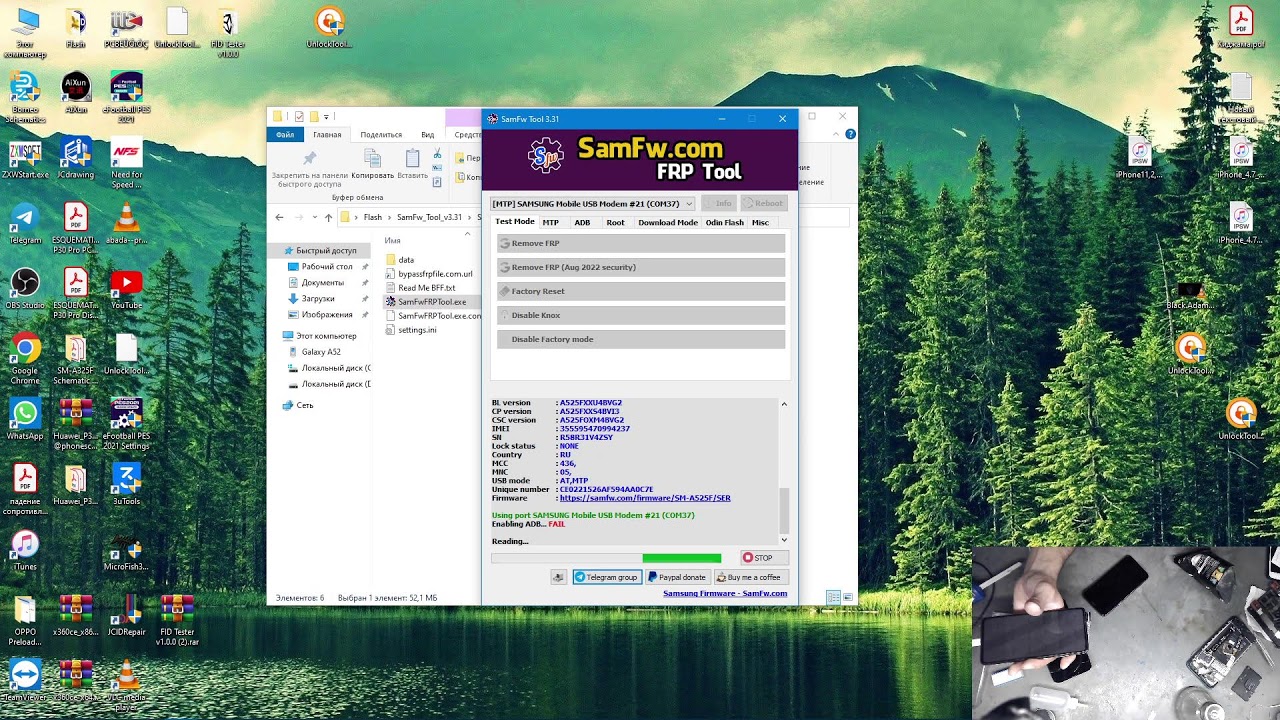Viewport: 1280px width, 720px height.
Task: Open the samfw.com firmware SM-A525F link
Action: (x=645, y=498)
